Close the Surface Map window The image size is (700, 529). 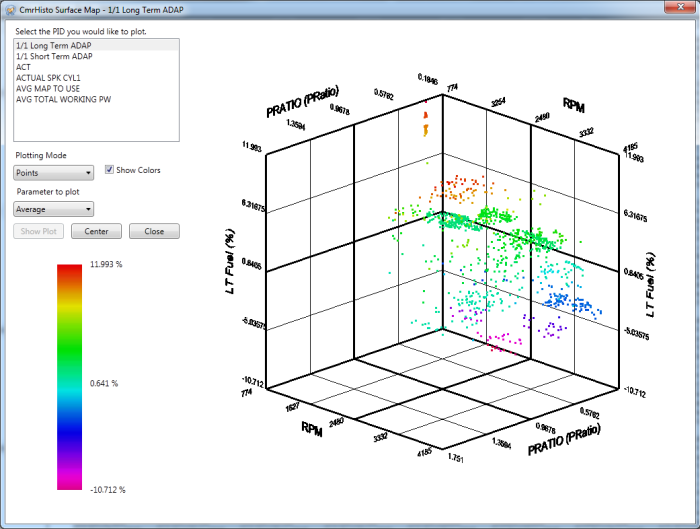680,7
